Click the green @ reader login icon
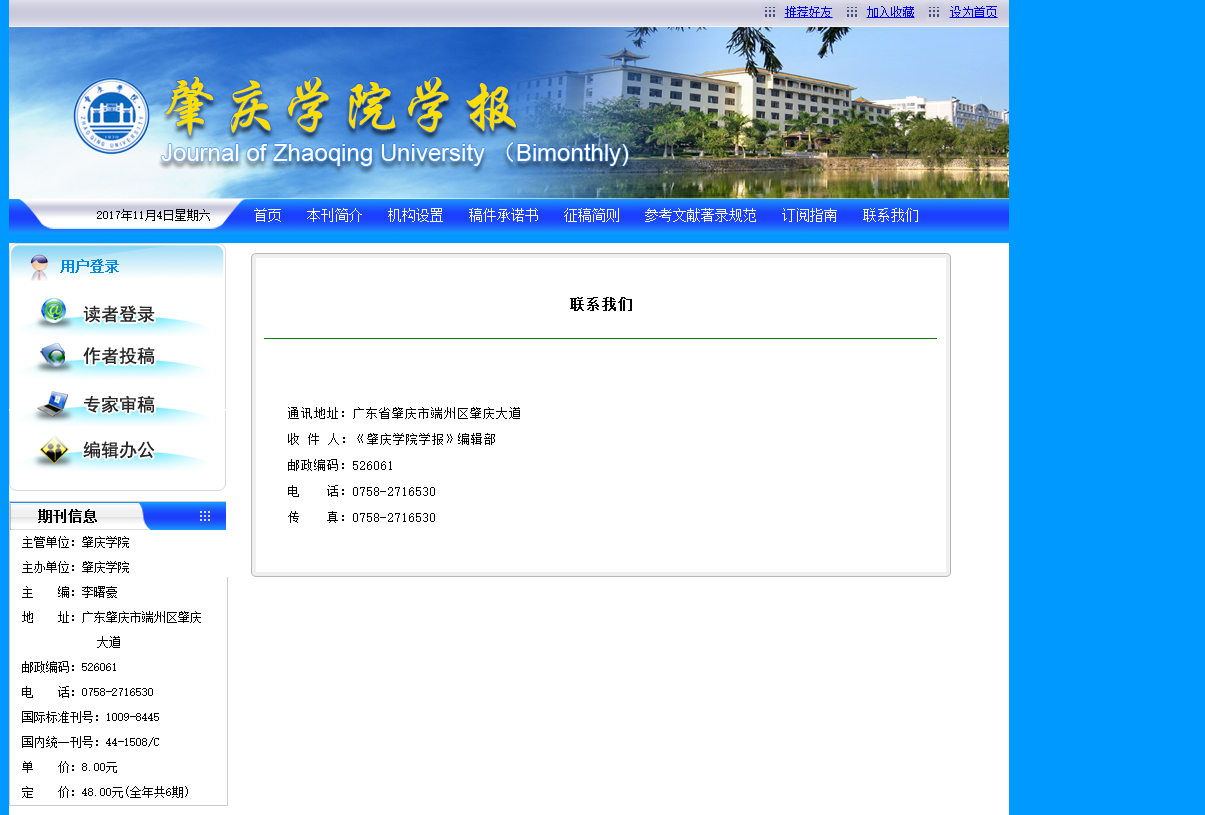This screenshot has height=815, width=1205. pos(54,312)
